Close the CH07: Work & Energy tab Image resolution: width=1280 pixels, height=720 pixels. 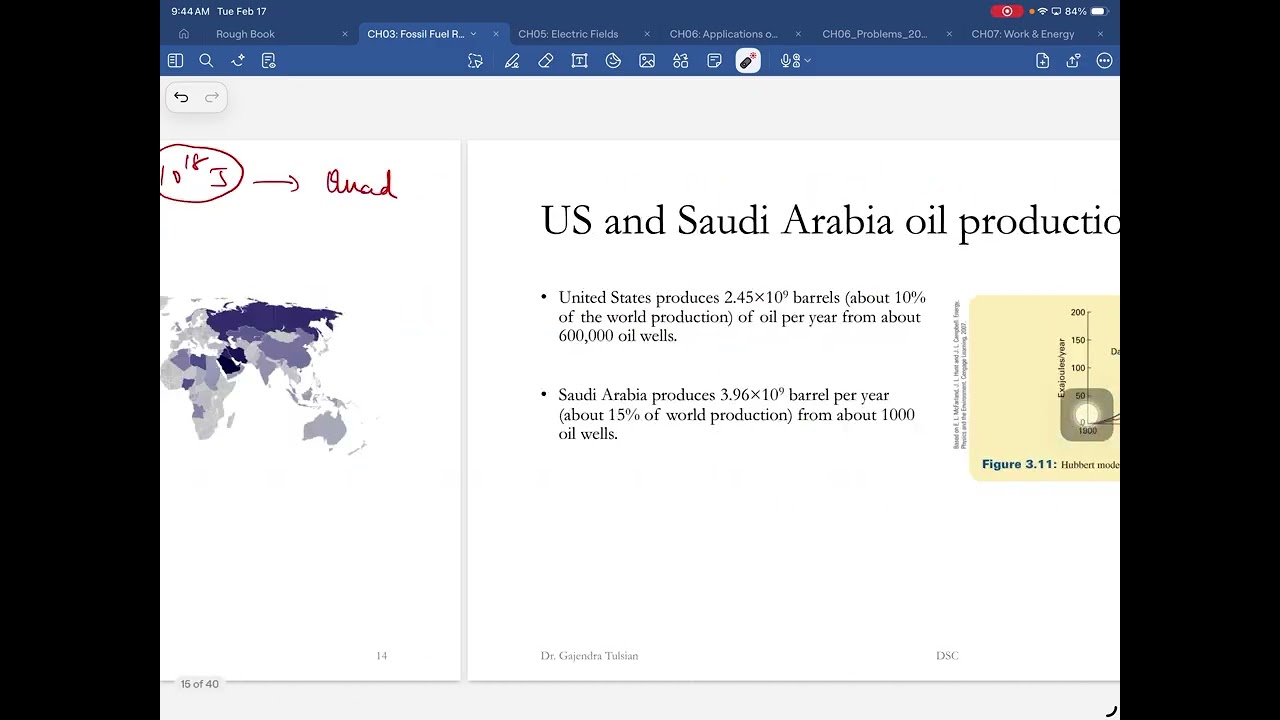(1100, 34)
